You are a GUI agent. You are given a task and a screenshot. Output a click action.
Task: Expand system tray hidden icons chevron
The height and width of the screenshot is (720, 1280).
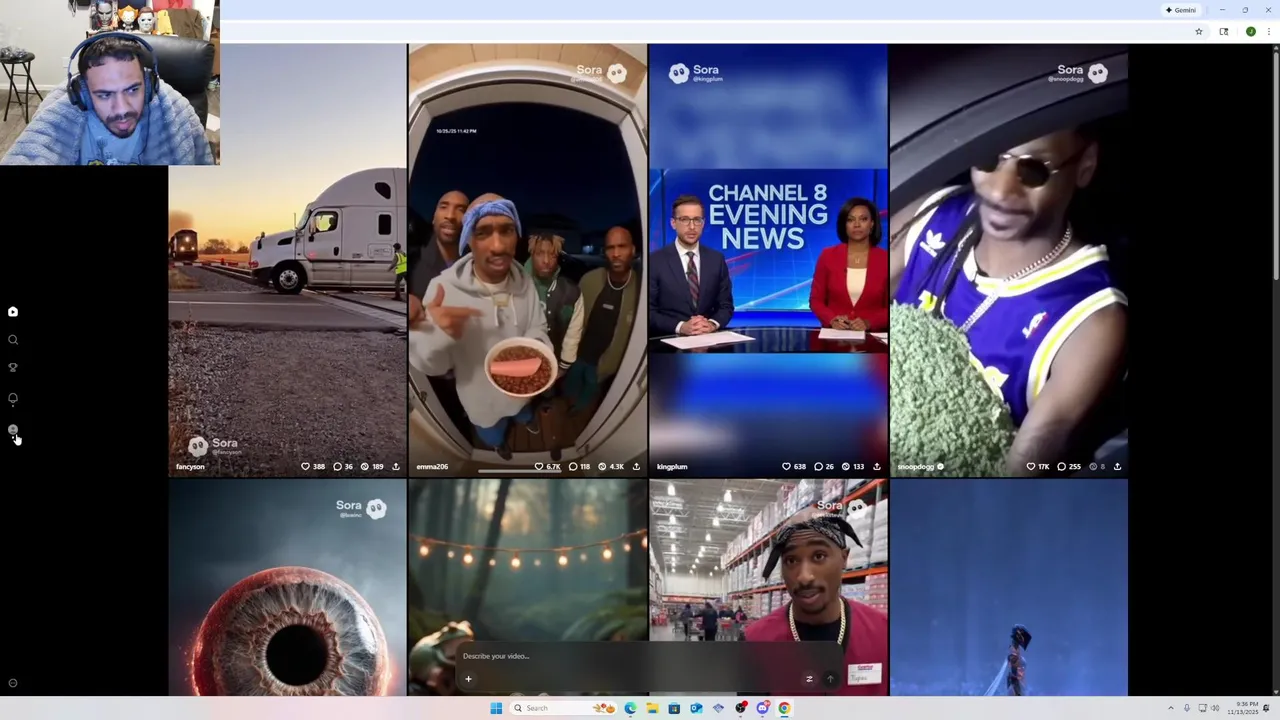[1173, 708]
